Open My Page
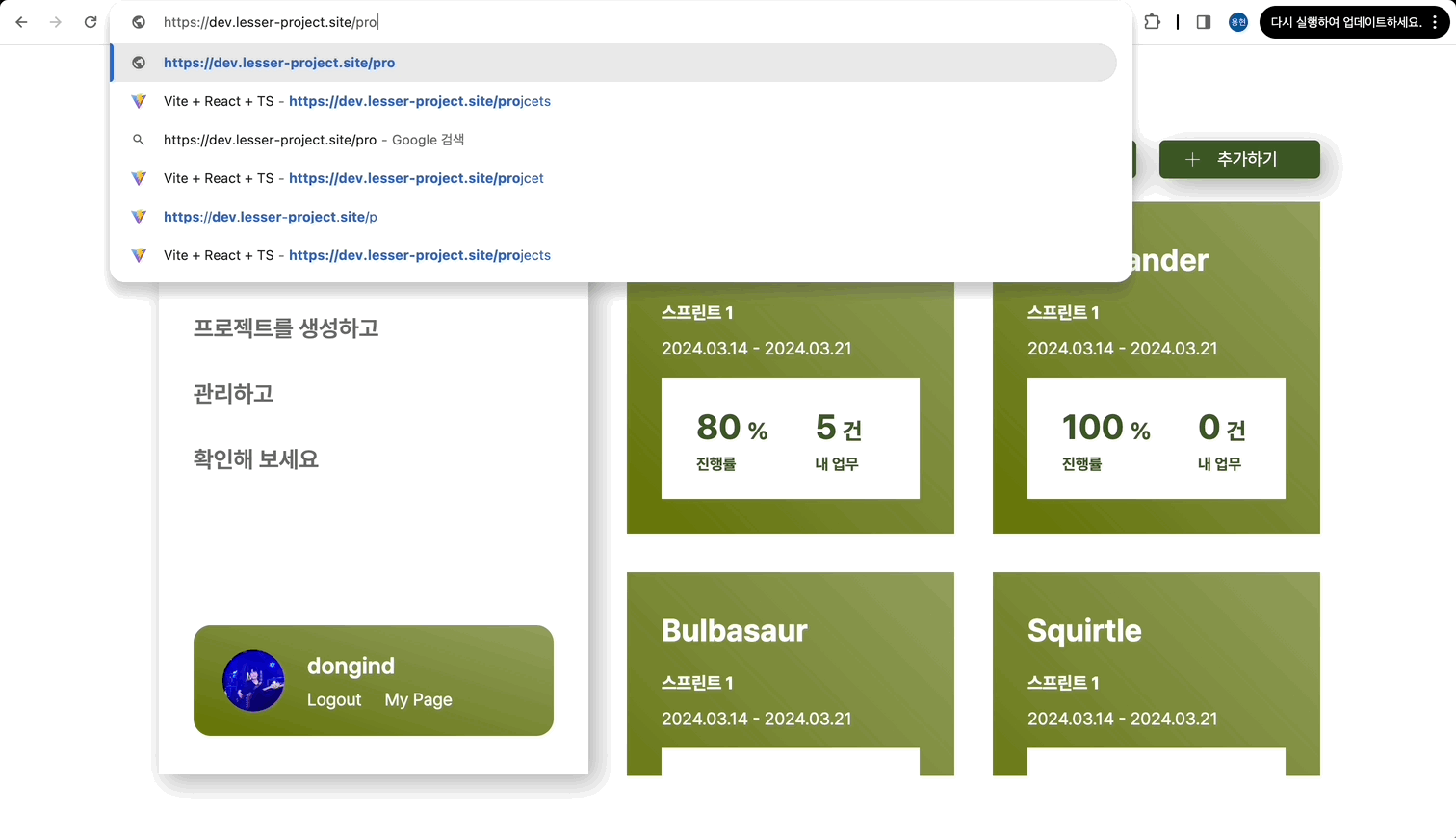 tap(418, 699)
